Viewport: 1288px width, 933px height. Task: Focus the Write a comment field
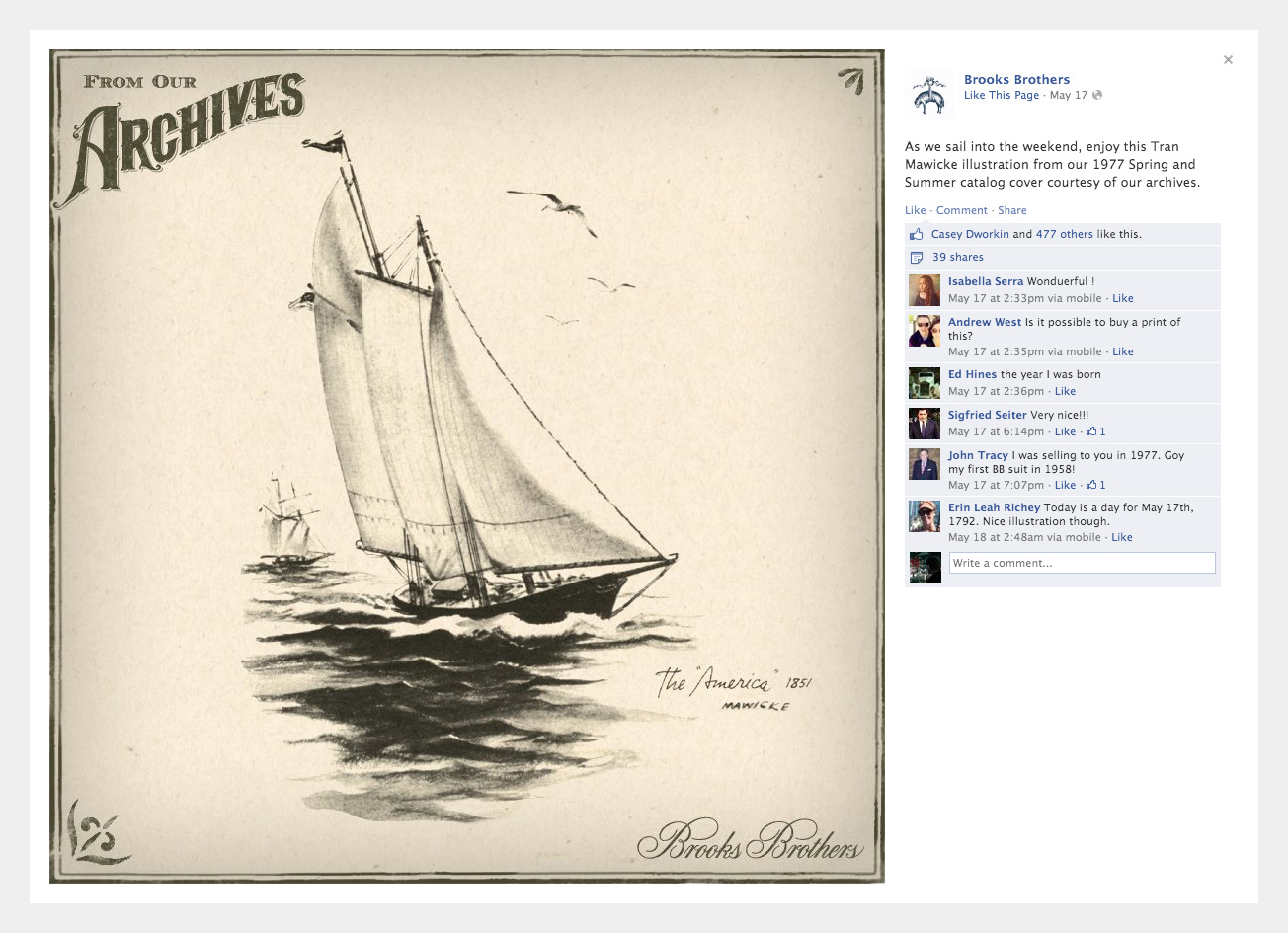1083,563
